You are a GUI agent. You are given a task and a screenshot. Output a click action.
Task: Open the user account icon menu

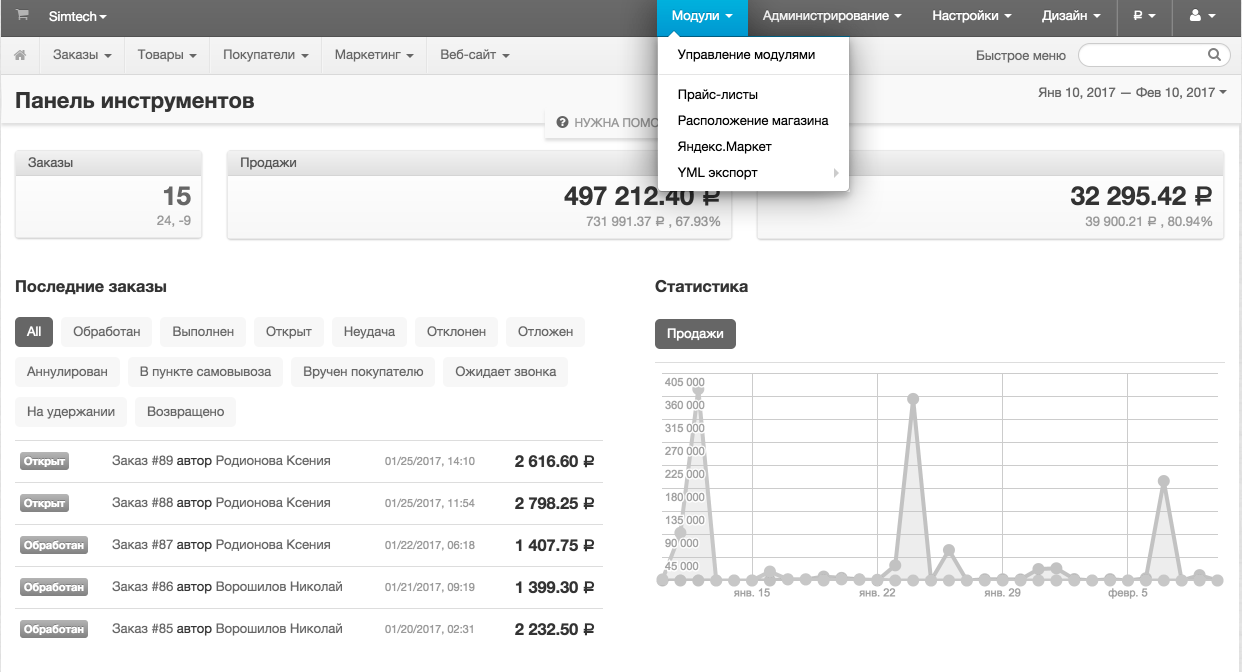[1202, 16]
